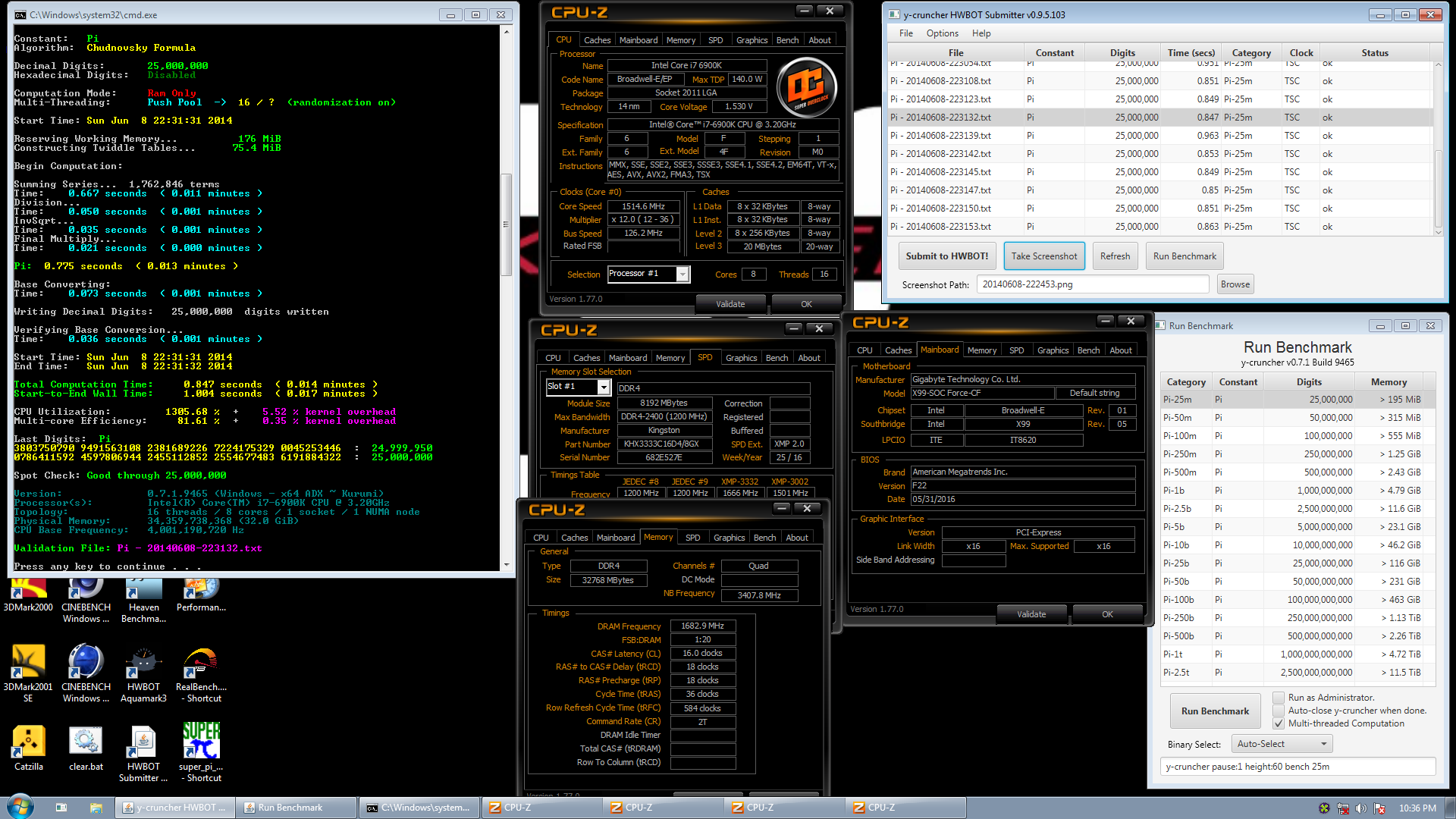Open File menu in HWBOT Submitter
The height and width of the screenshot is (819, 1456).
click(x=905, y=33)
